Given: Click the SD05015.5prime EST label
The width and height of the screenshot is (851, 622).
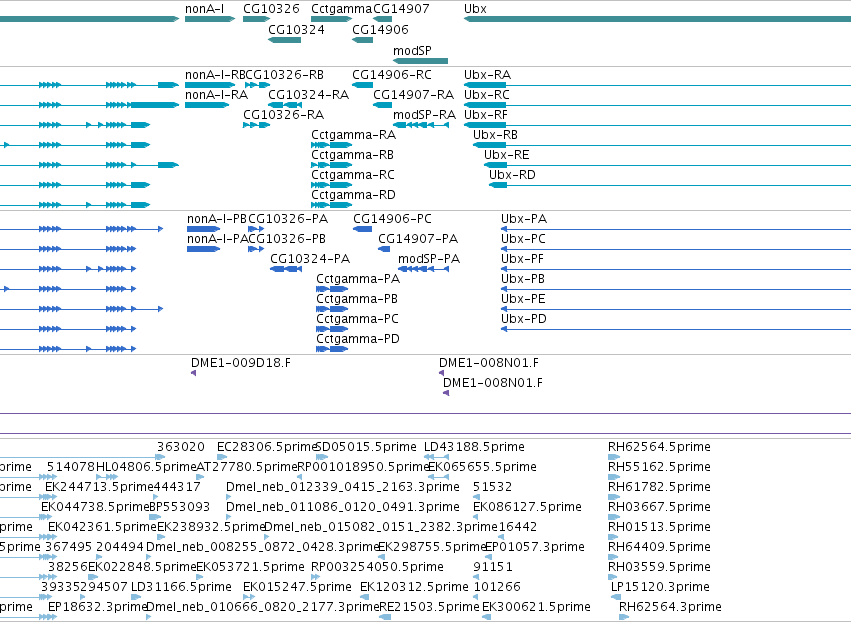Looking at the screenshot, I should tap(366, 447).
